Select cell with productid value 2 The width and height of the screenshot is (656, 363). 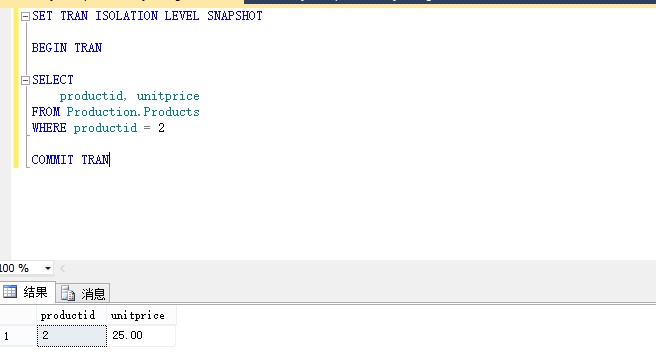[x=72, y=336]
